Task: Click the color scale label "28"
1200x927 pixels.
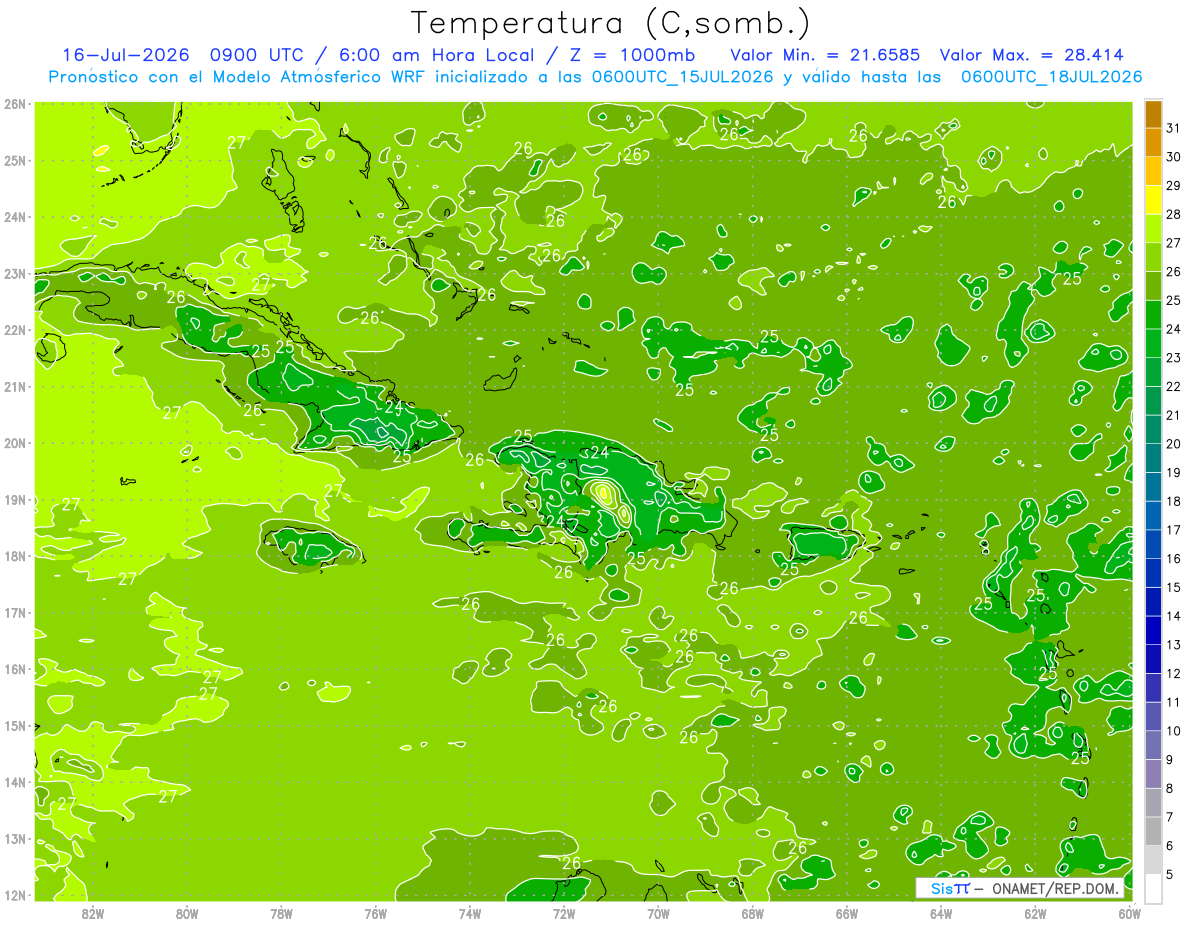Action: 1174,214
